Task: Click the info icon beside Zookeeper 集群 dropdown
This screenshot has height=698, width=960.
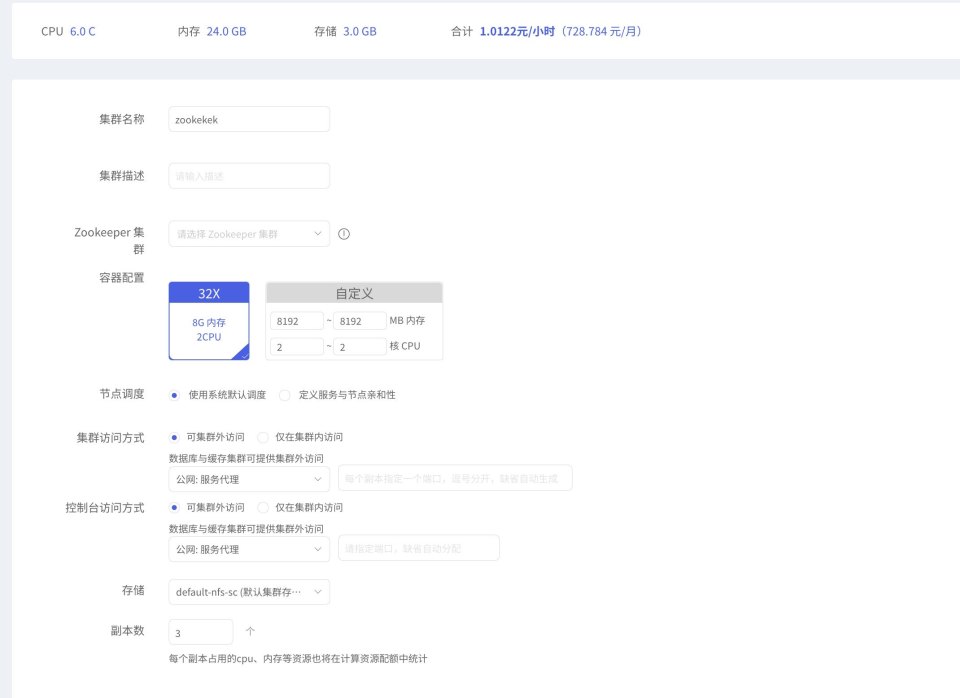Action: point(344,234)
